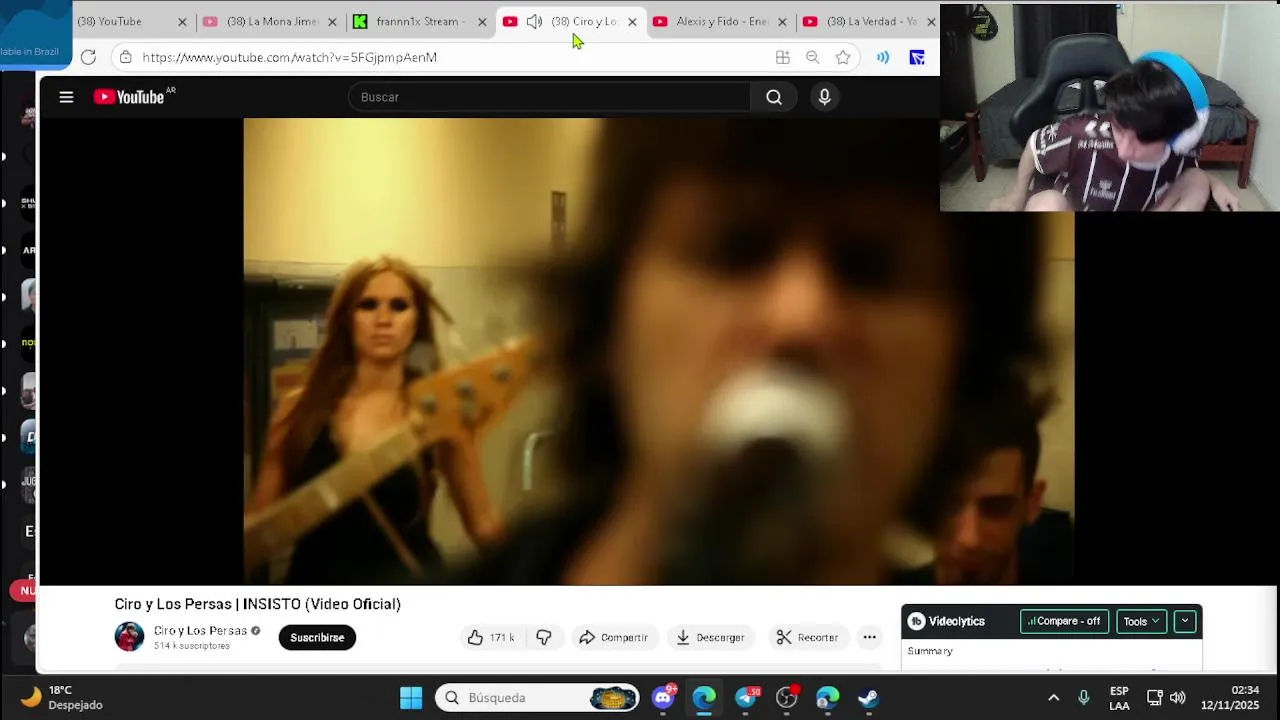Focus the Buscar search field

click(x=549, y=97)
